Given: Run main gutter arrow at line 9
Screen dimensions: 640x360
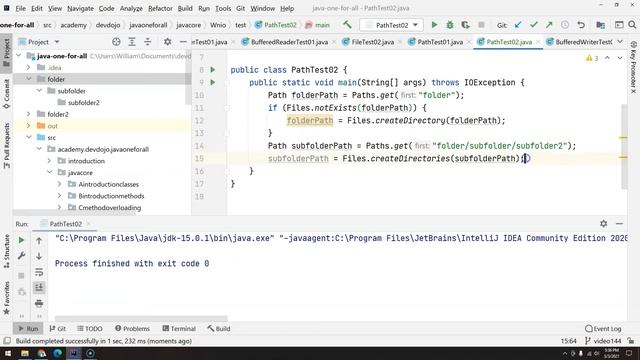Looking at the screenshot, I should point(213,82).
